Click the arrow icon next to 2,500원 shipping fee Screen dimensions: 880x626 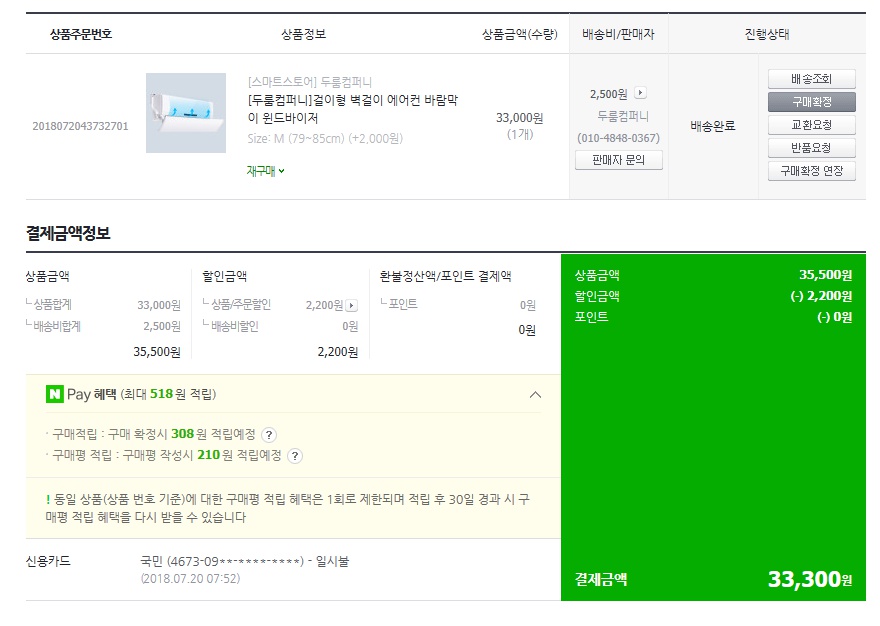(x=640, y=93)
